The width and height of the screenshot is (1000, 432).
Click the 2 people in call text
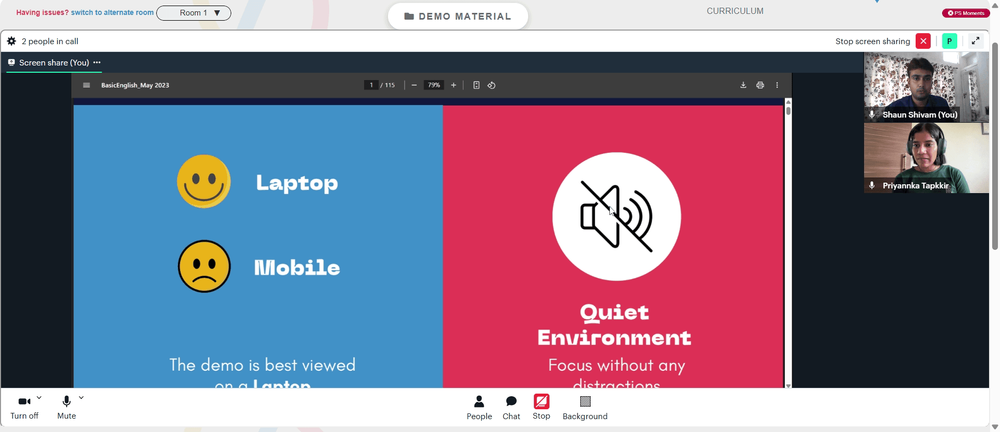coord(50,41)
